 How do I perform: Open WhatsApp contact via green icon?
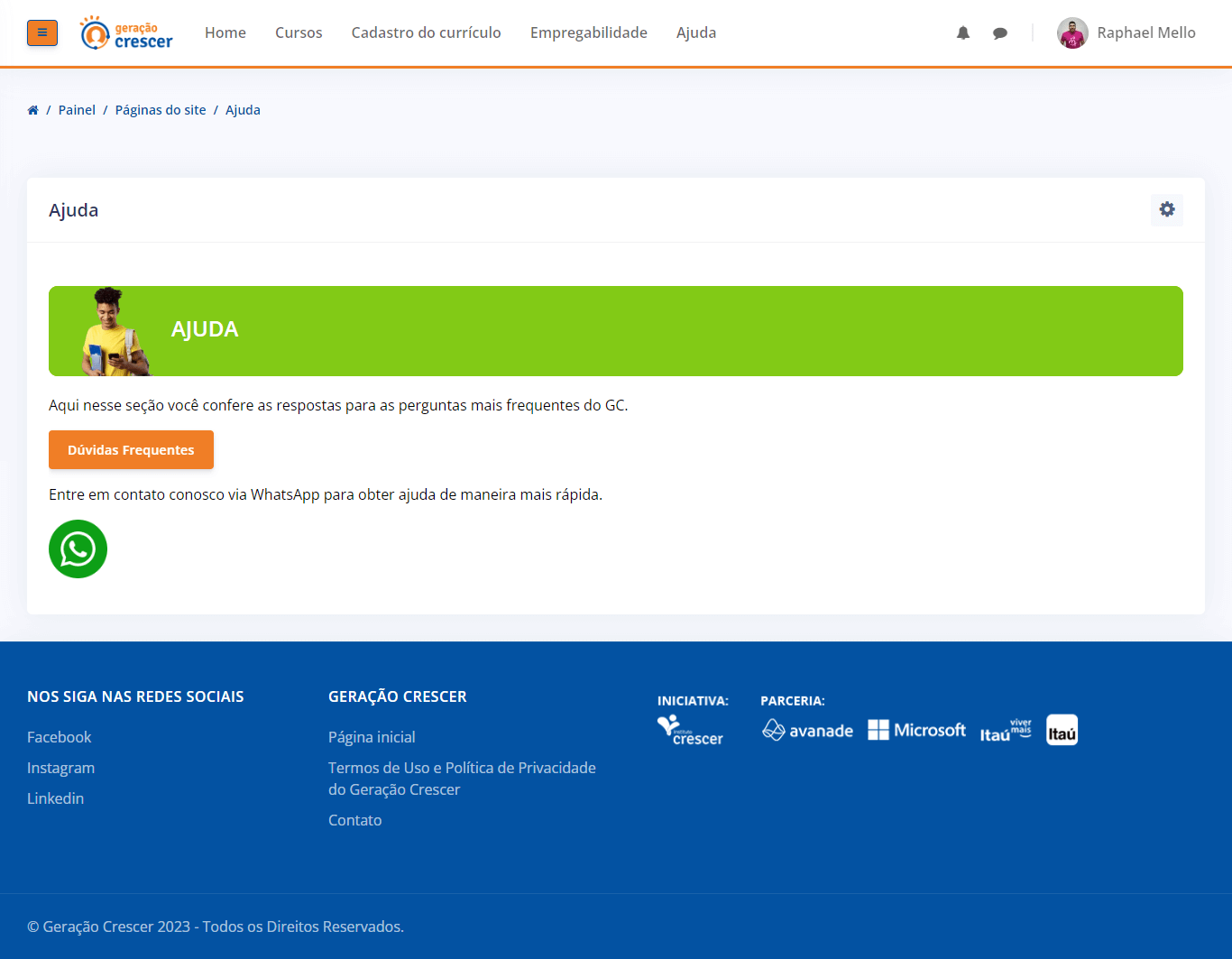point(78,549)
